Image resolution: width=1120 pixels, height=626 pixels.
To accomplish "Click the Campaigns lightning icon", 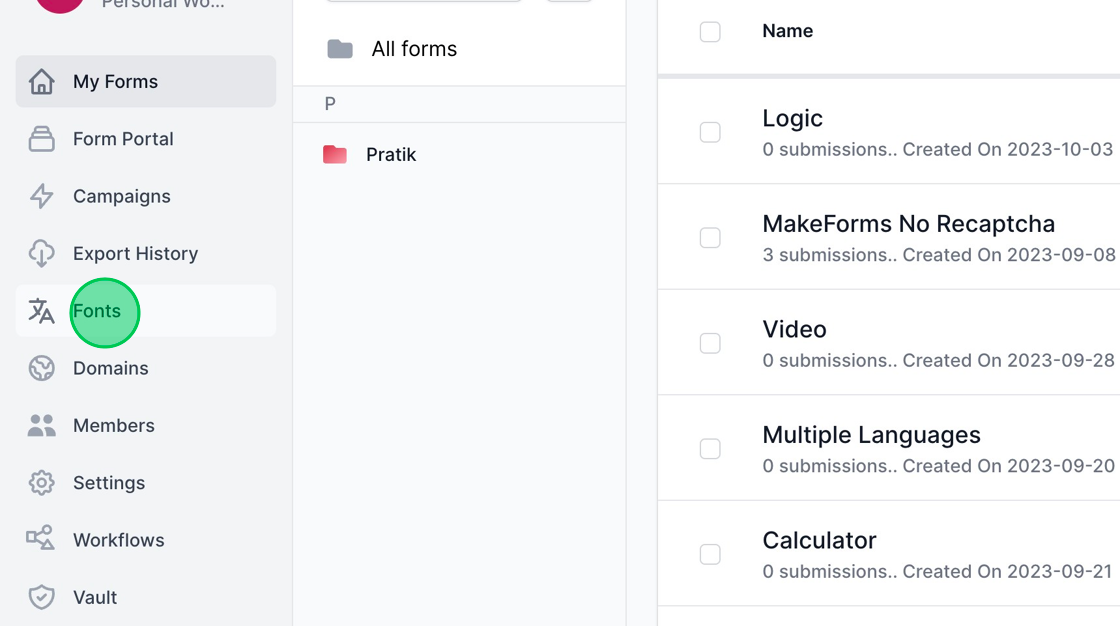I will click(41, 196).
